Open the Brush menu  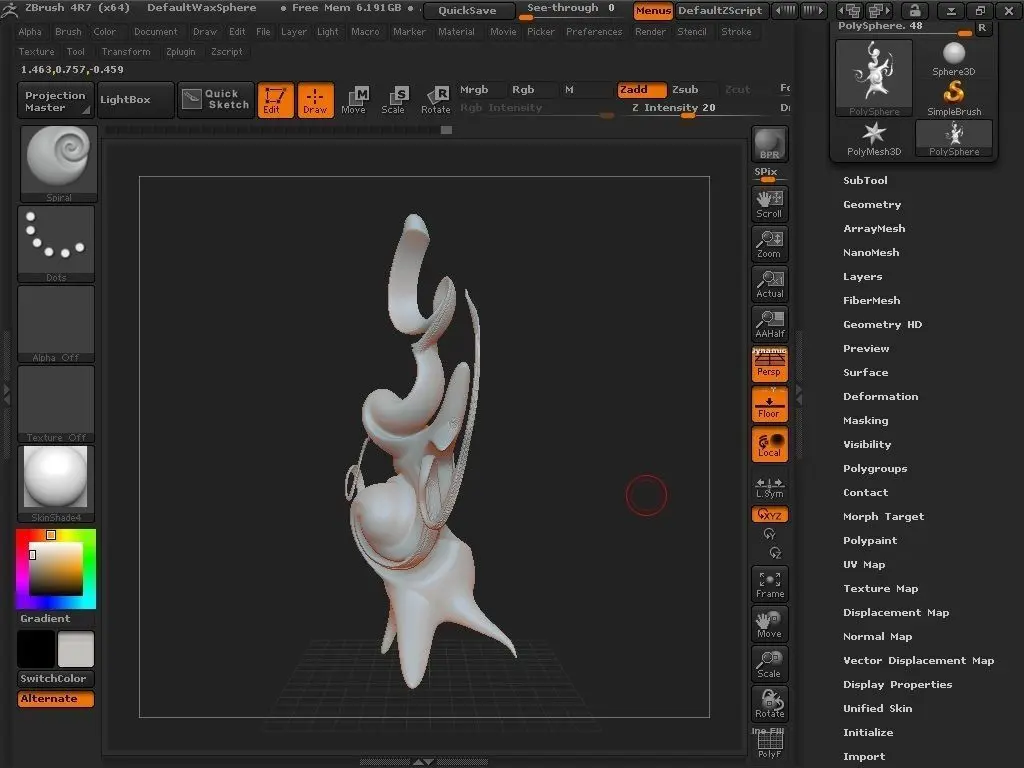coord(68,31)
